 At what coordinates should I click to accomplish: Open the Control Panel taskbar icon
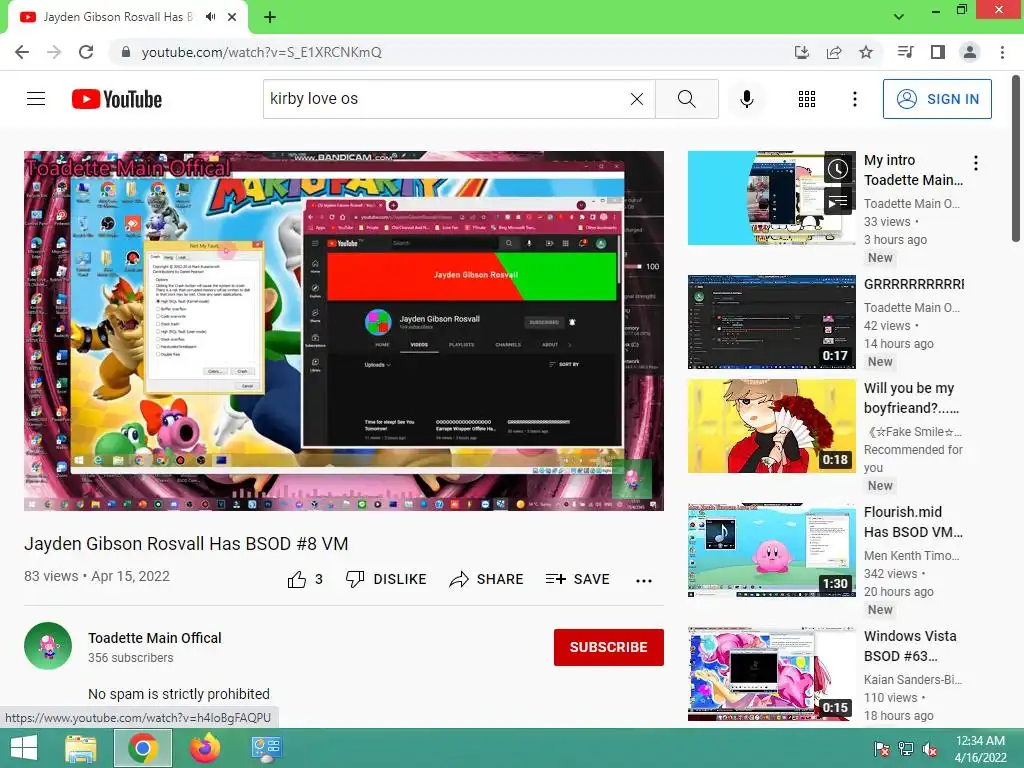(266, 748)
